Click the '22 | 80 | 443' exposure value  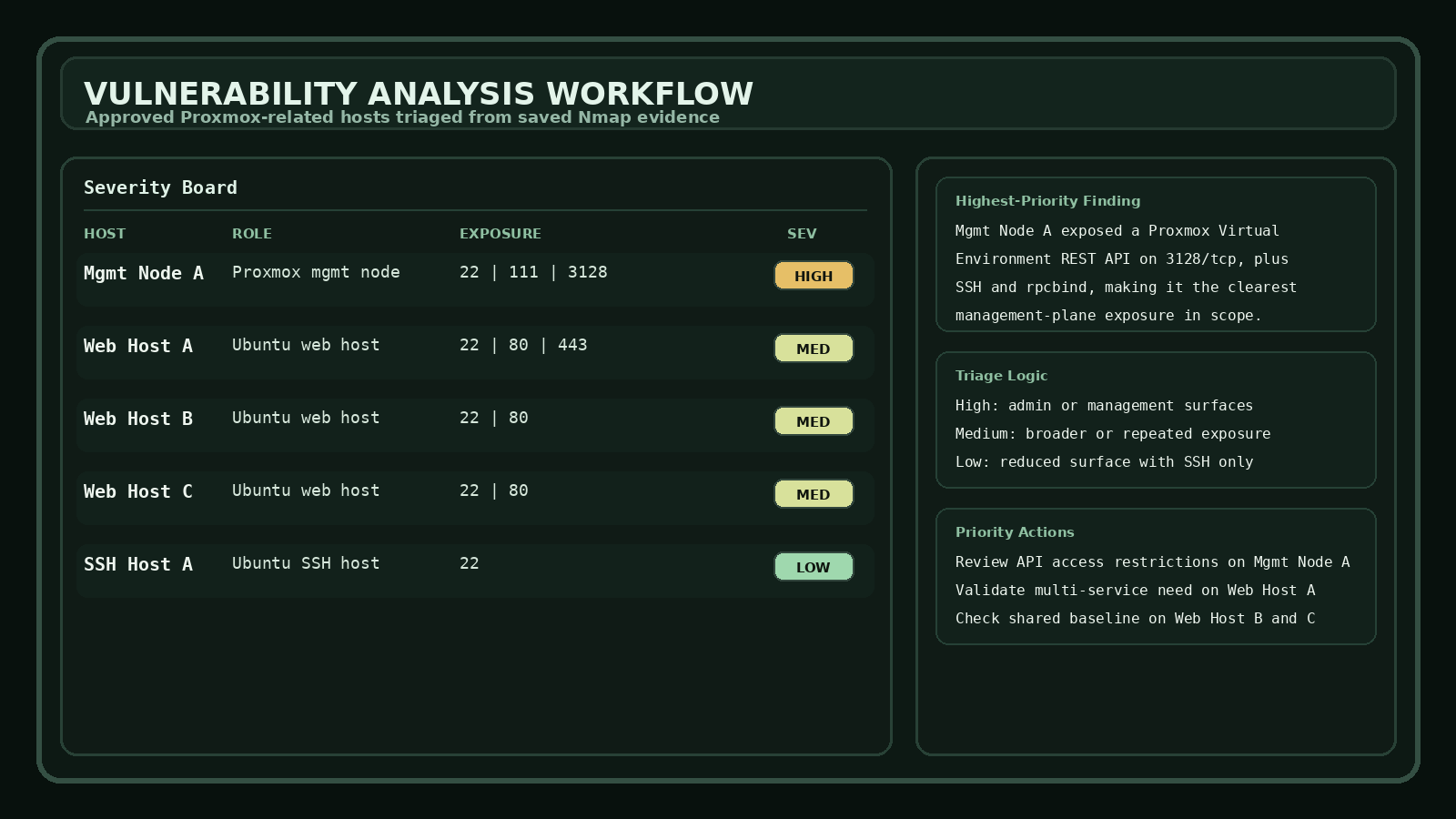pos(523,345)
